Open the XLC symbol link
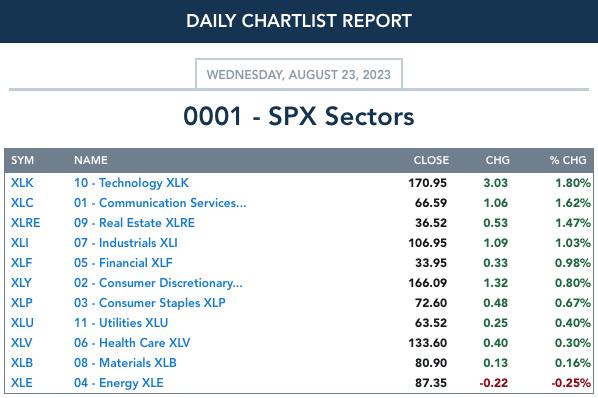Screen dimensions: 598x398 tap(22, 203)
